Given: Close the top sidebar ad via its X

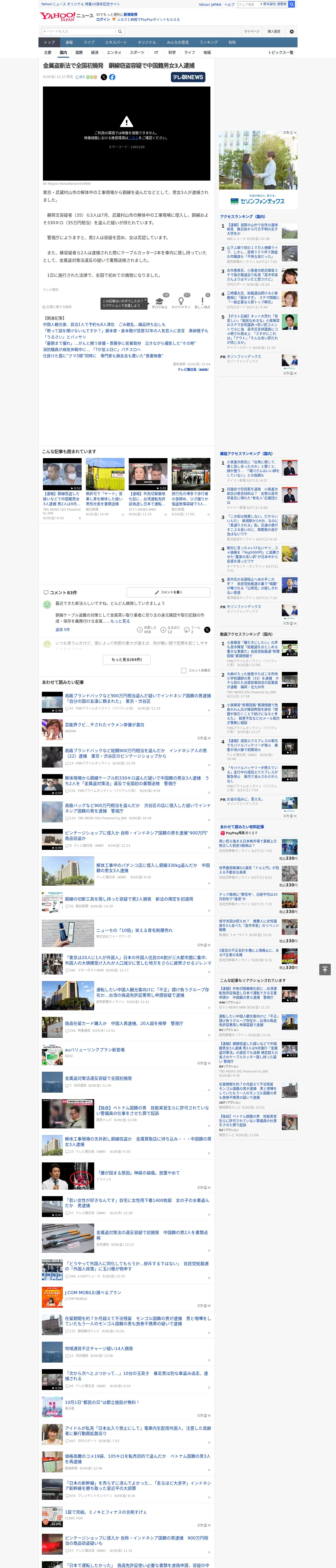Looking at the screenshot, I should [295, 133].
